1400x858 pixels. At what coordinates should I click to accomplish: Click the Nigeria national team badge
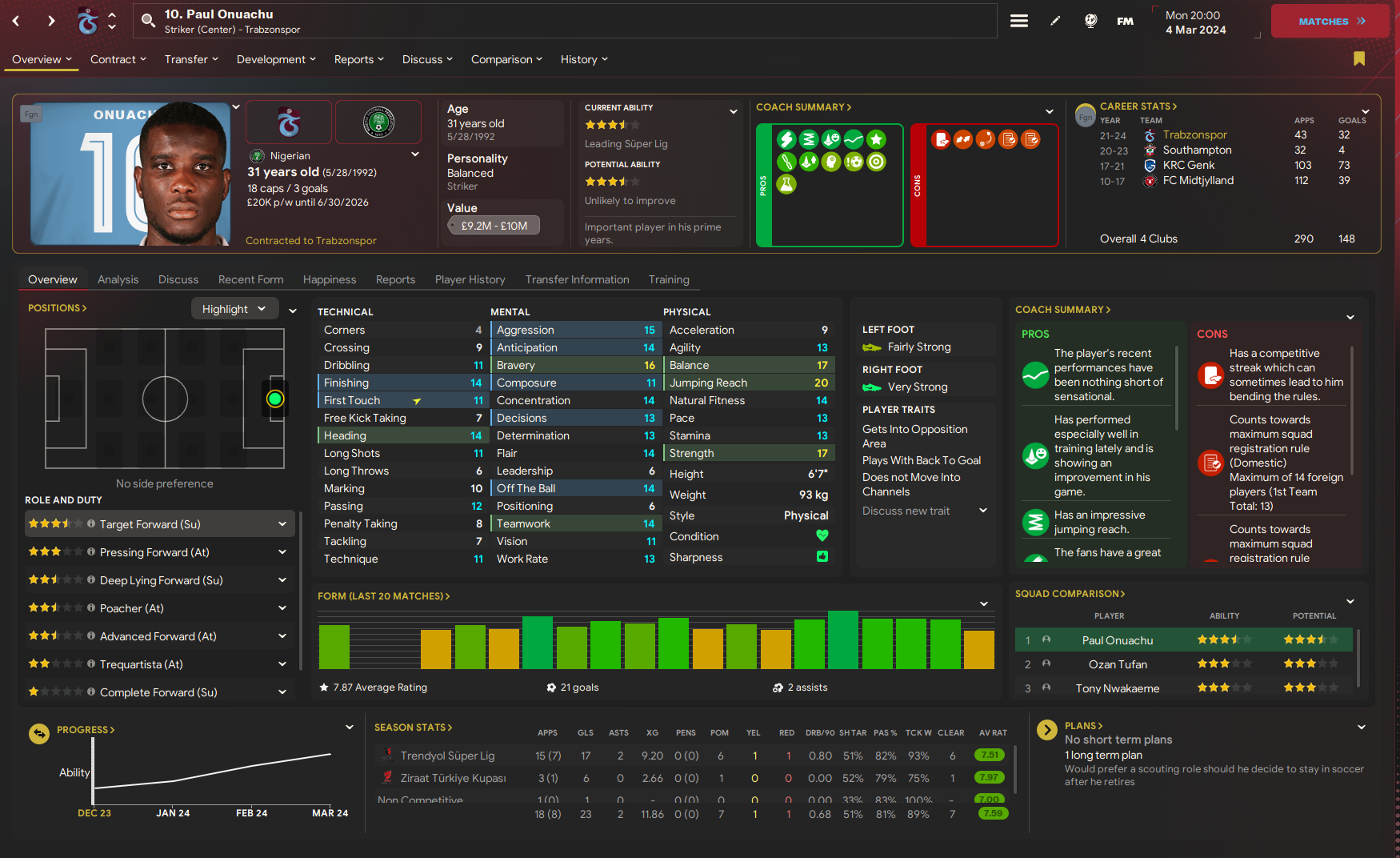pos(378,122)
